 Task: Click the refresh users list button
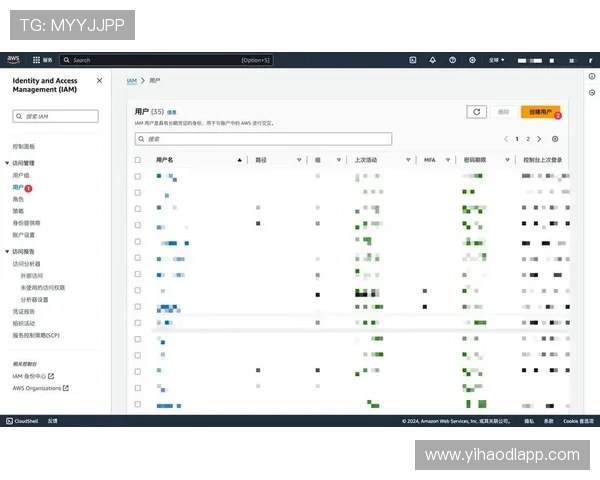coord(477,113)
